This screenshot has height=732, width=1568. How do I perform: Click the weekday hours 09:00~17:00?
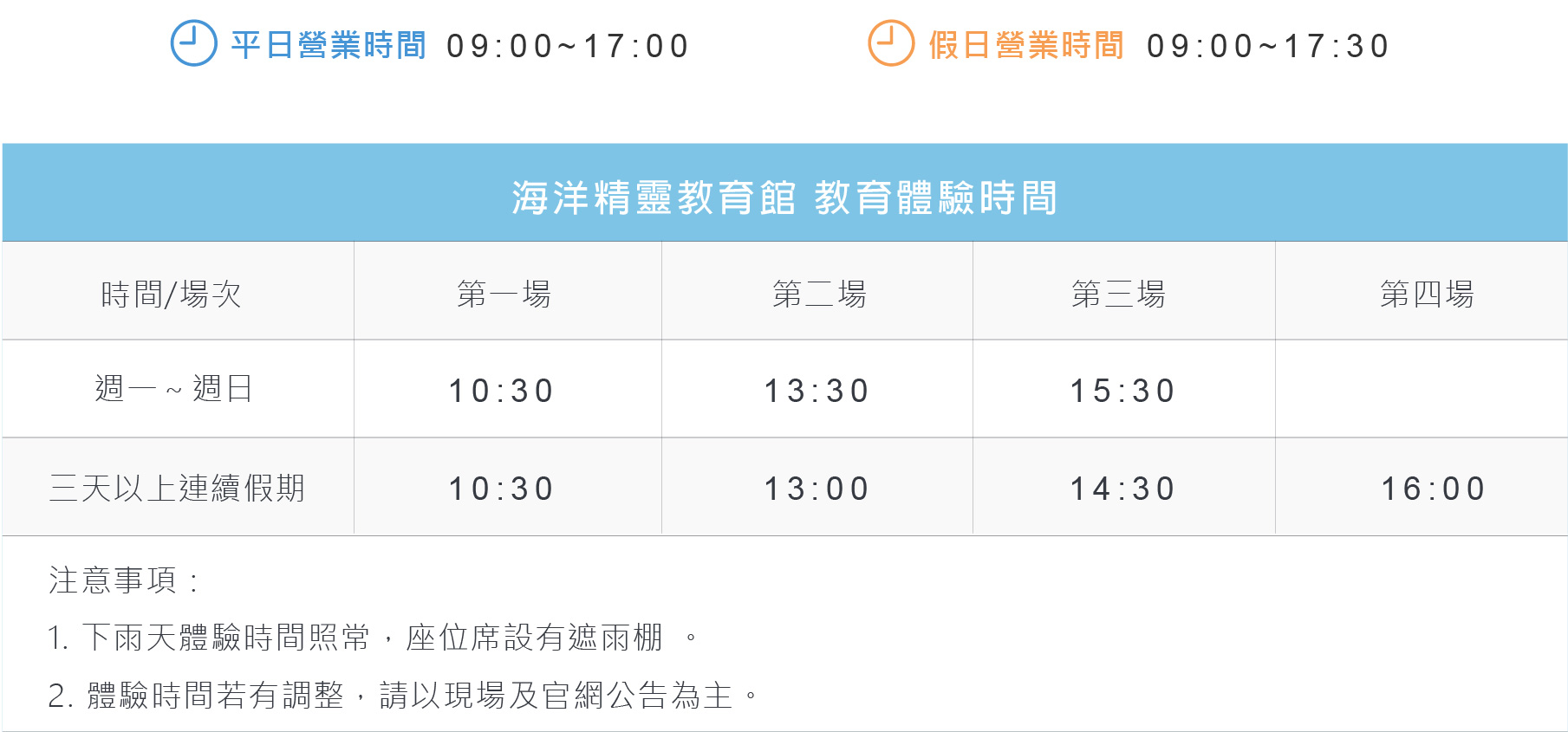568,46
